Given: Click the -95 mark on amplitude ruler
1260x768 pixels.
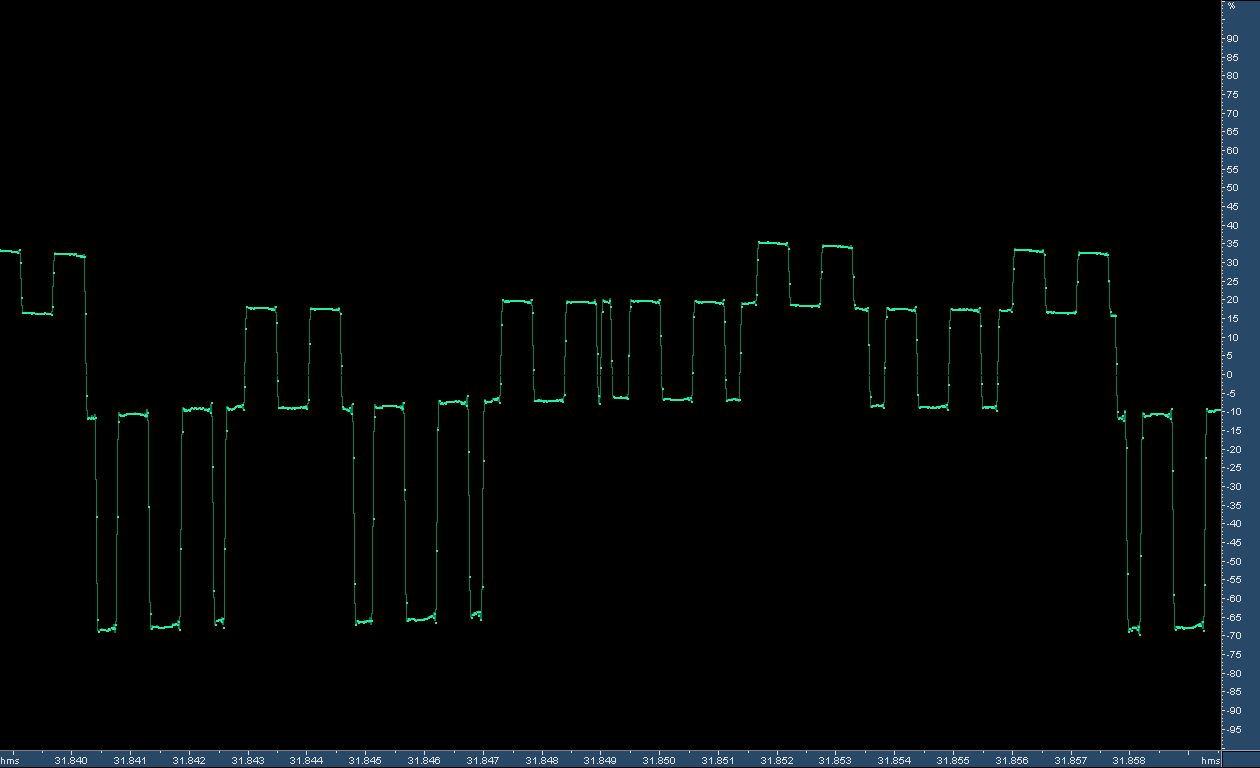Looking at the screenshot, I should click(x=1233, y=729).
